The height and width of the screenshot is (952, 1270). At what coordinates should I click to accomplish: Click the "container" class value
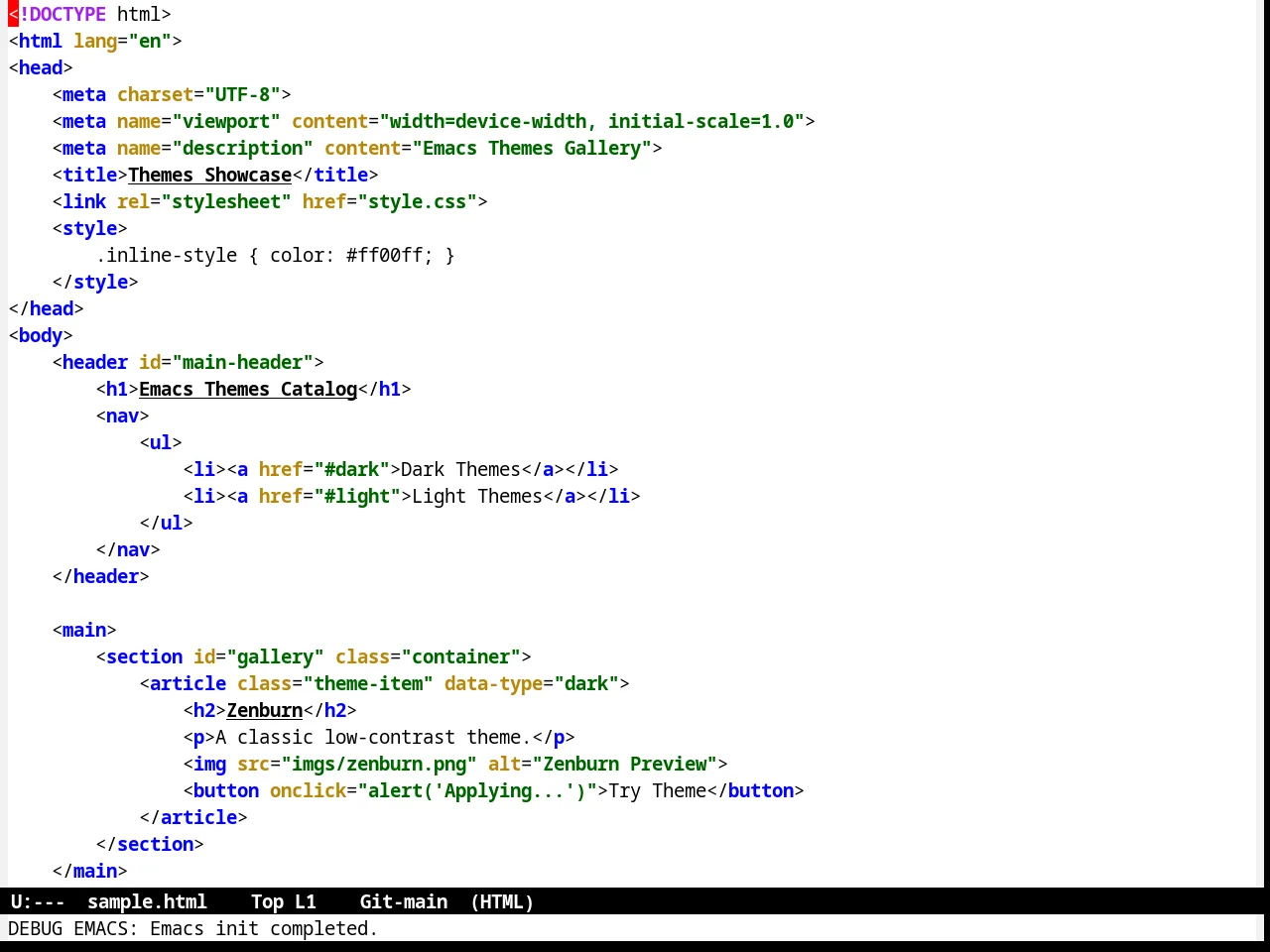[460, 656]
